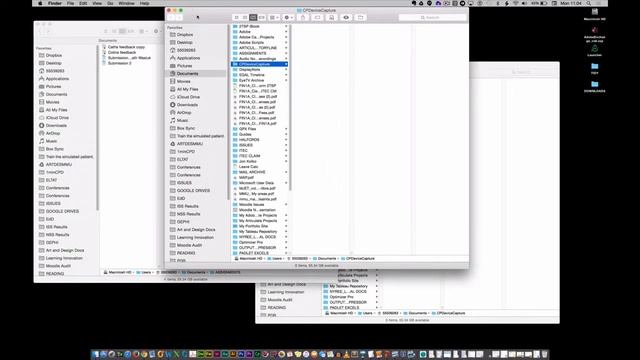This screenshot has width=640, height=360.
Task: Open NSS Results in front window sidebar
Action: (185, 214)
